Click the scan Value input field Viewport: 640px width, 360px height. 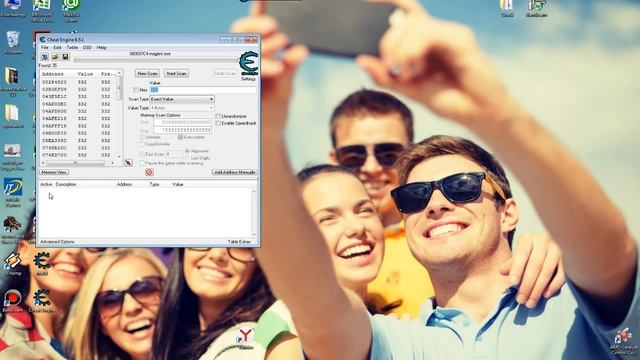(x=203, y=90)
